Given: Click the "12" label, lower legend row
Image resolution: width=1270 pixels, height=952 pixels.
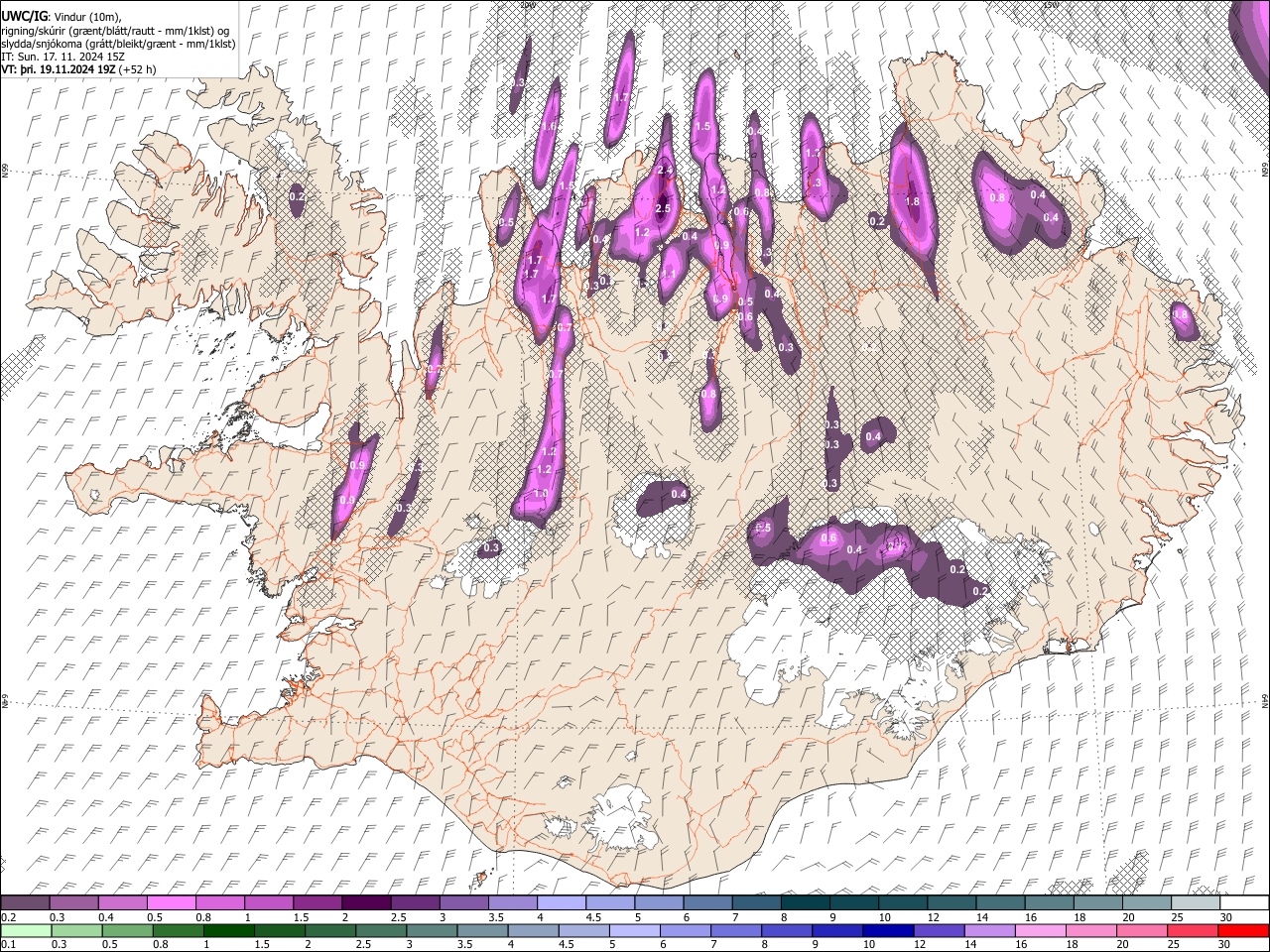Looking at the screenshot, I should pyautogui.click(x=919, y=944).
